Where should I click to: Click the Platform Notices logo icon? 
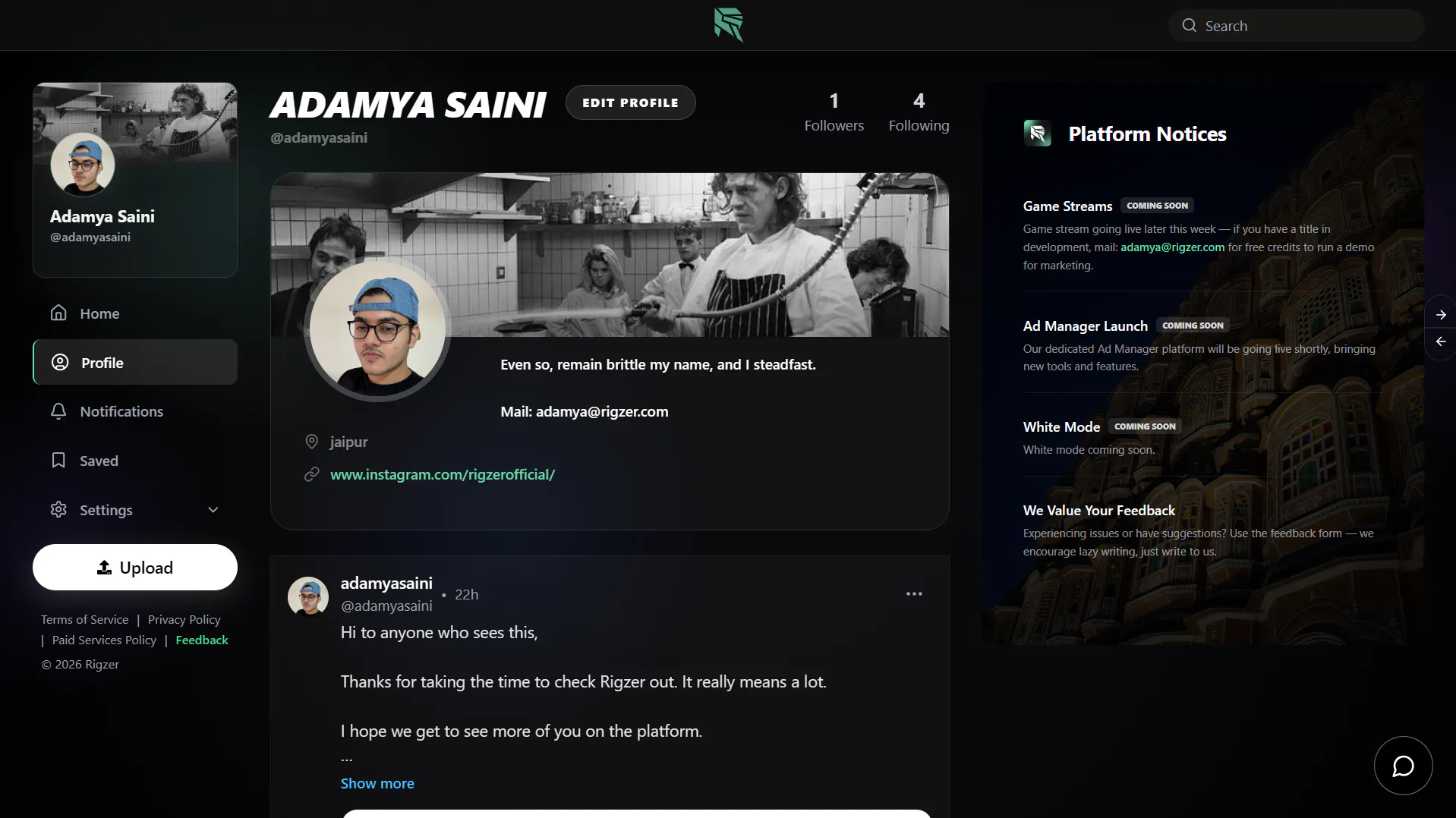point(1037,134)
